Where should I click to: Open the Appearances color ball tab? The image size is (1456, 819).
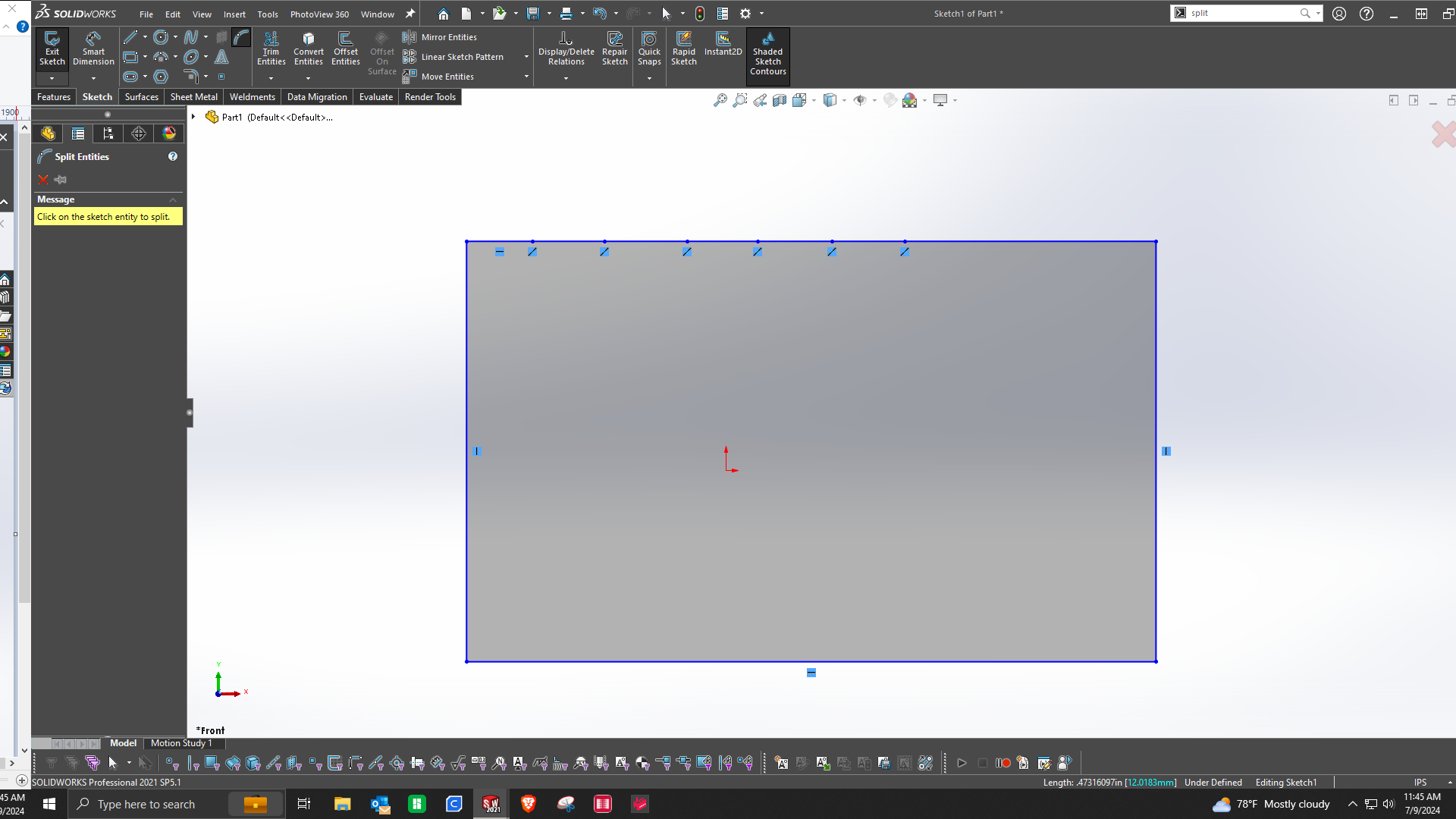(169, 133)
